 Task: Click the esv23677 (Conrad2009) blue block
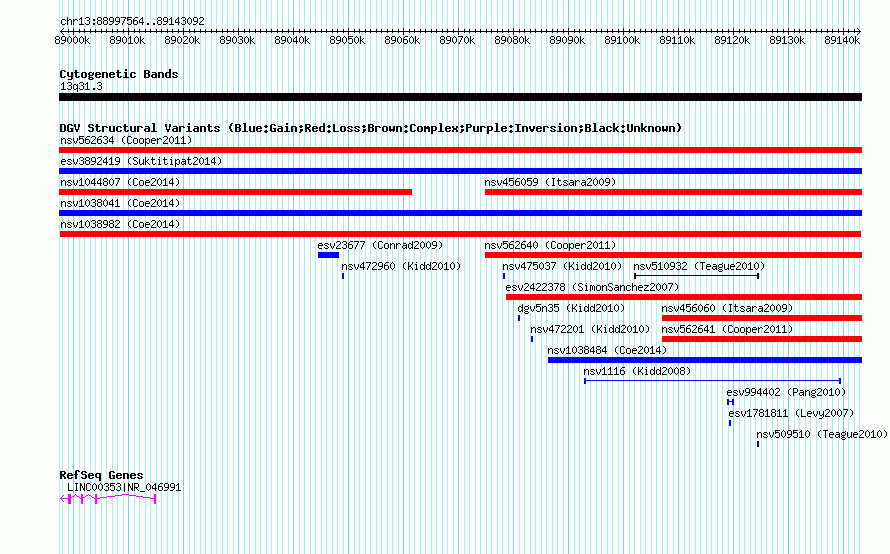pos(328,255)
